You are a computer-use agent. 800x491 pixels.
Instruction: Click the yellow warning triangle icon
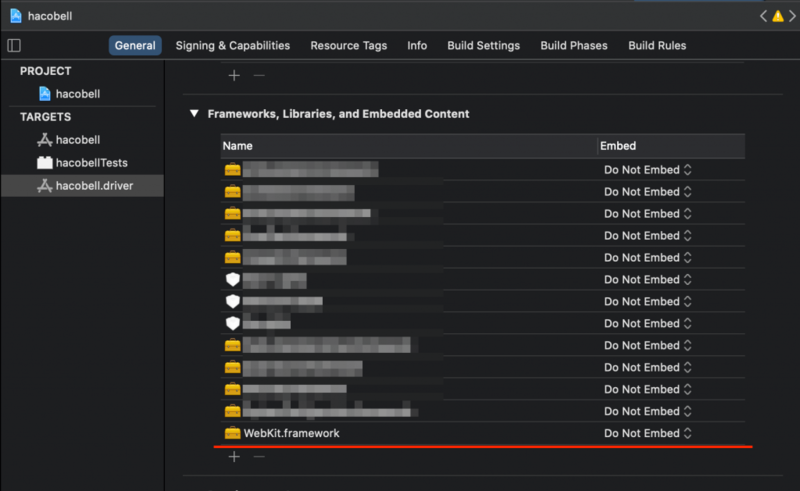coord(778,16)
